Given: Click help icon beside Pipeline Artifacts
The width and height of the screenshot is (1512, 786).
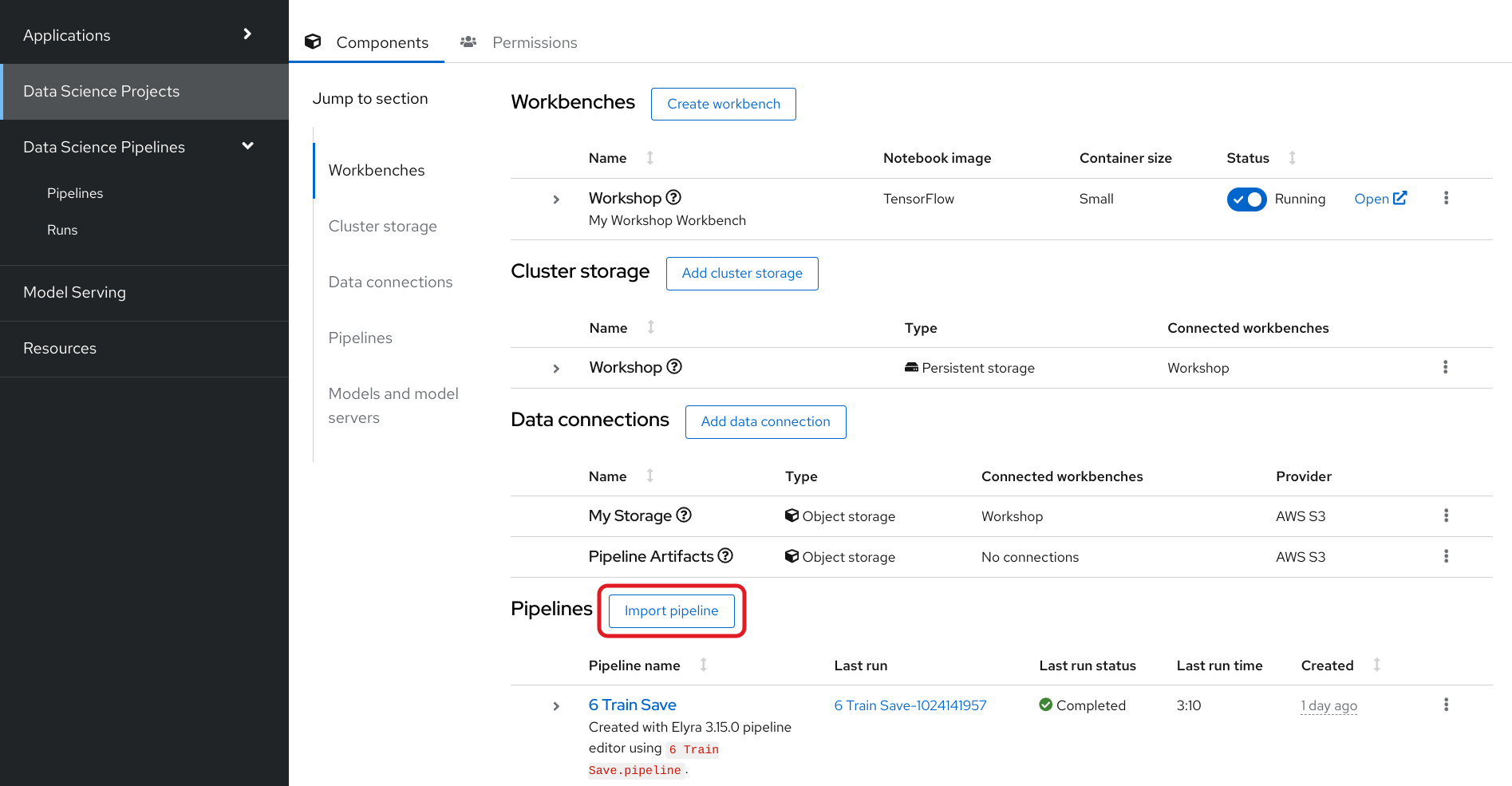Looking at the screenshot, I should pos(725,555).
